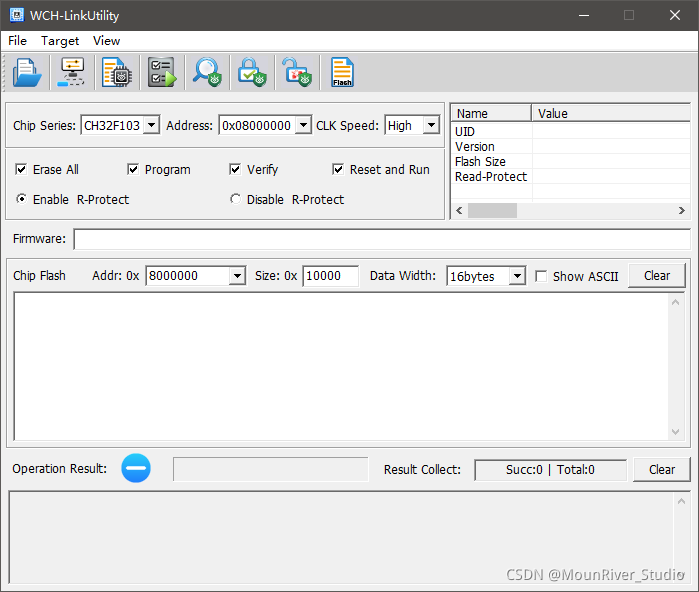The height and width of the screenshot is (592, 699).
Task: Click the Succ:0 | Total:0 result field
Action: (x=551, y=470)
